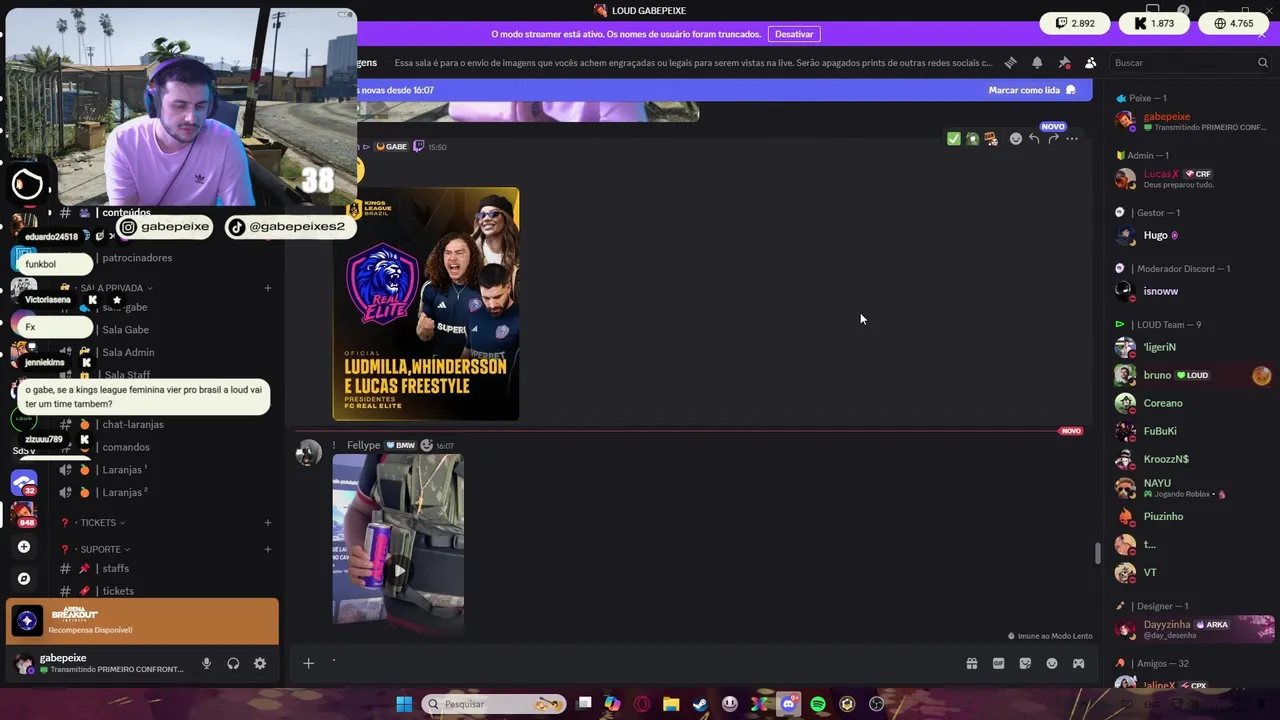The width and height of the screenshot is (1280, 720).
Task: React with green checkmark emoji
Action: click(x=953, y=139)
